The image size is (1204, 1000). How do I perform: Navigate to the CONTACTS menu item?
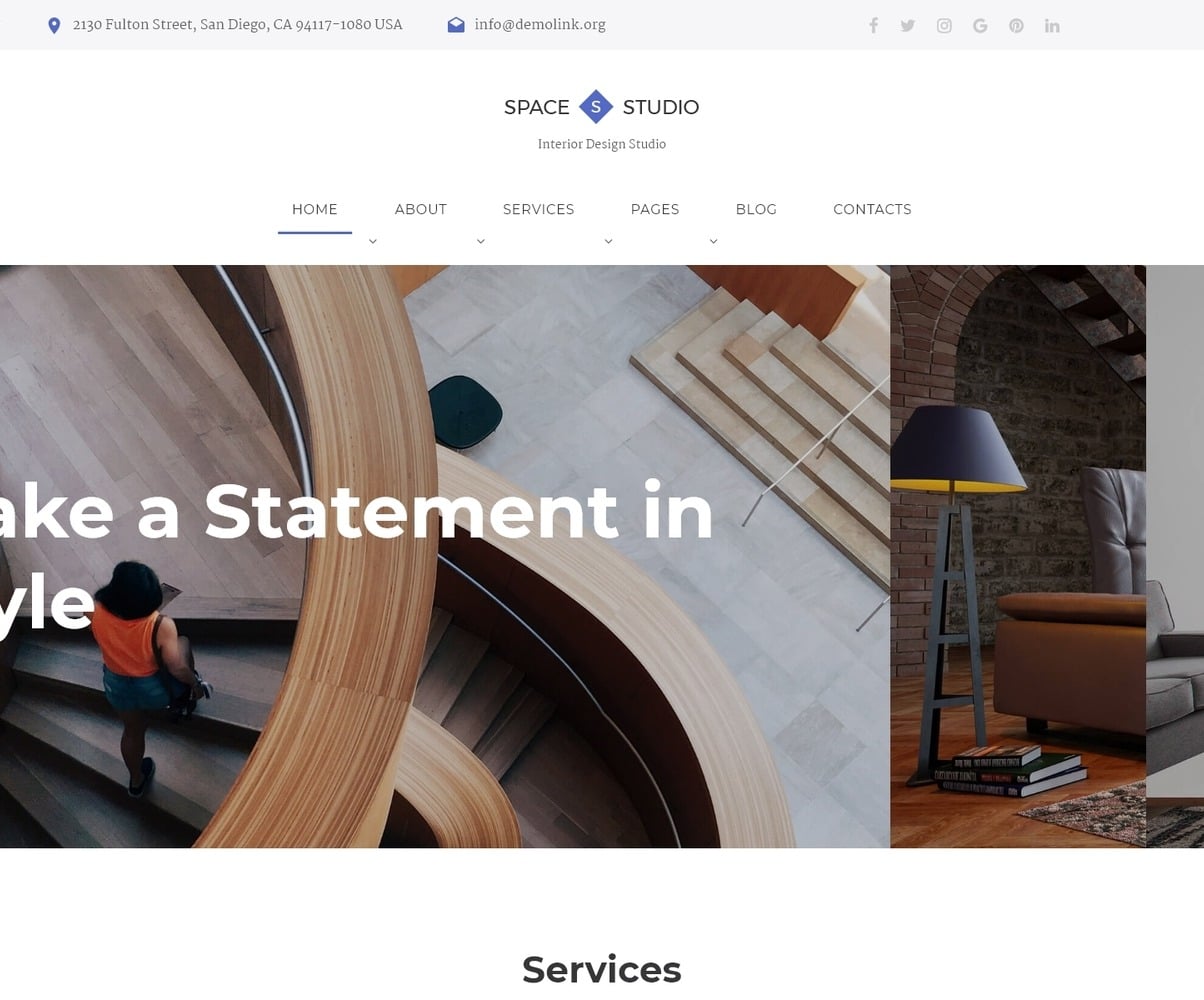click(x=871, y=209)
